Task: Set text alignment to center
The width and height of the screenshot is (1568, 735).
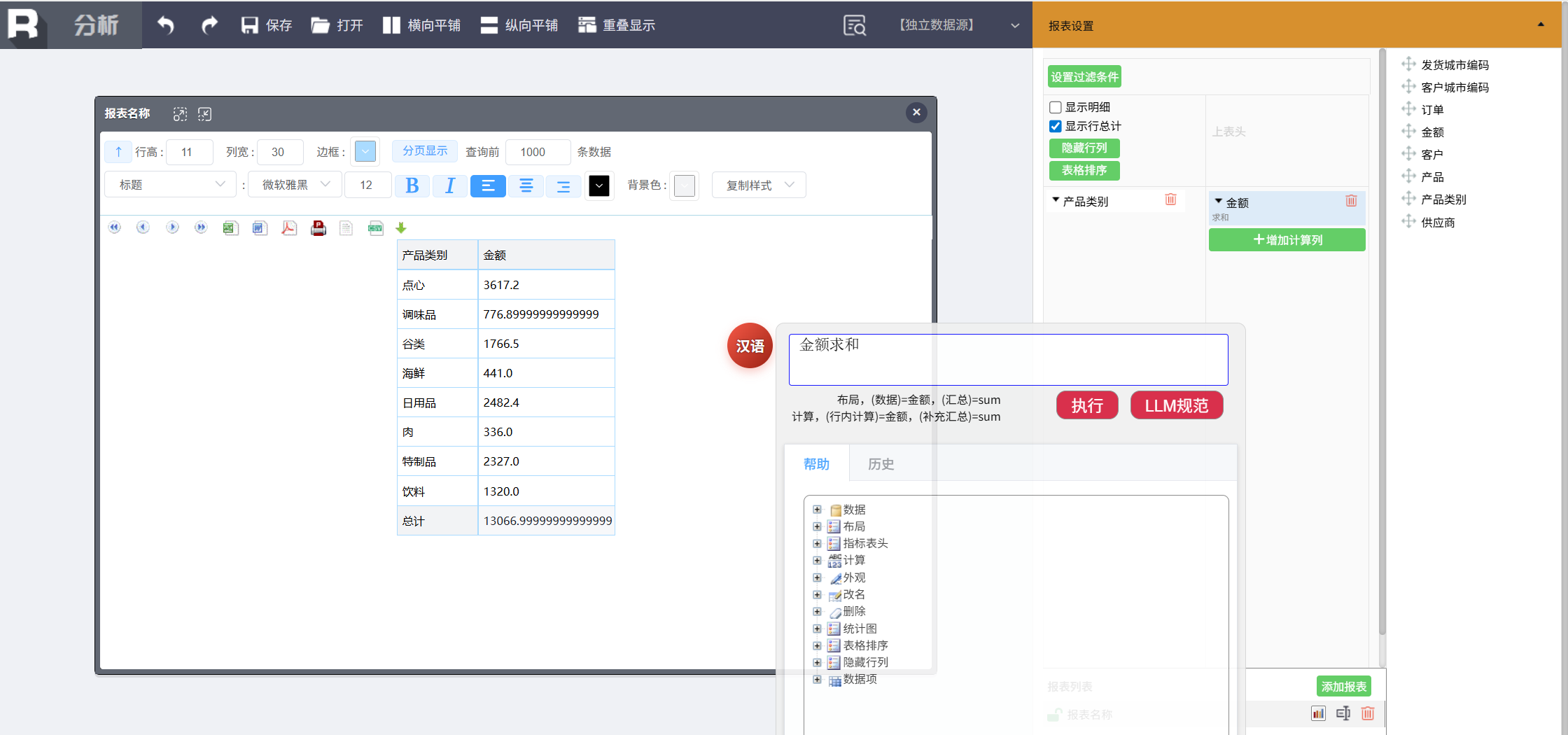Action: click(x=526, y=185)
